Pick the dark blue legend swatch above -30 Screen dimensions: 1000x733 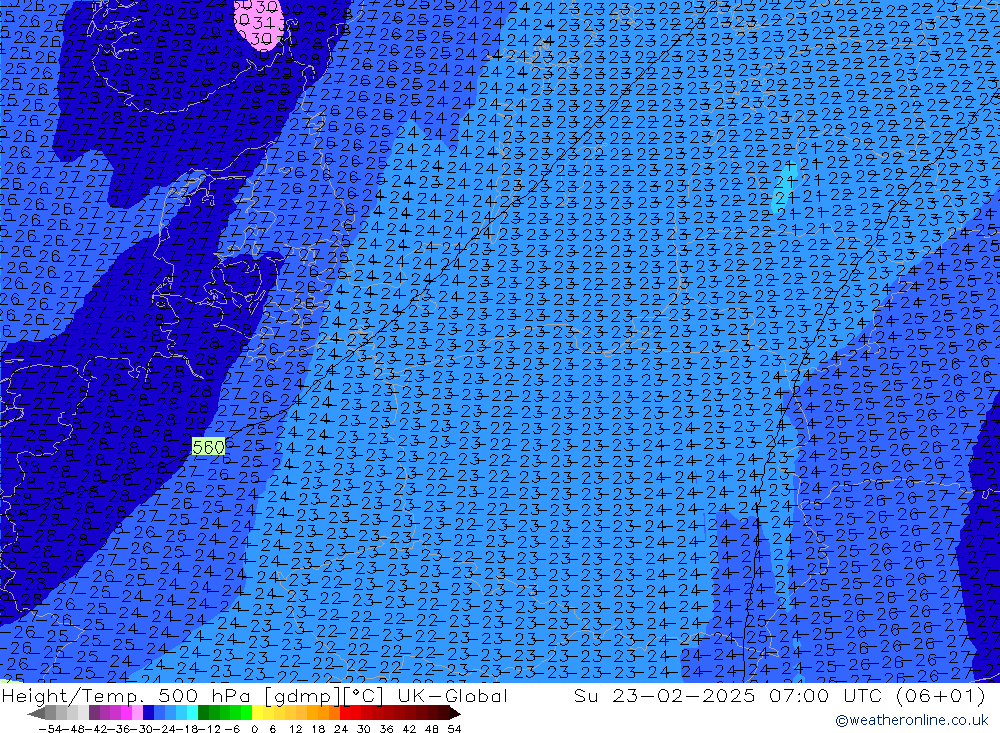pyautogui.click(x=148, y=713)
